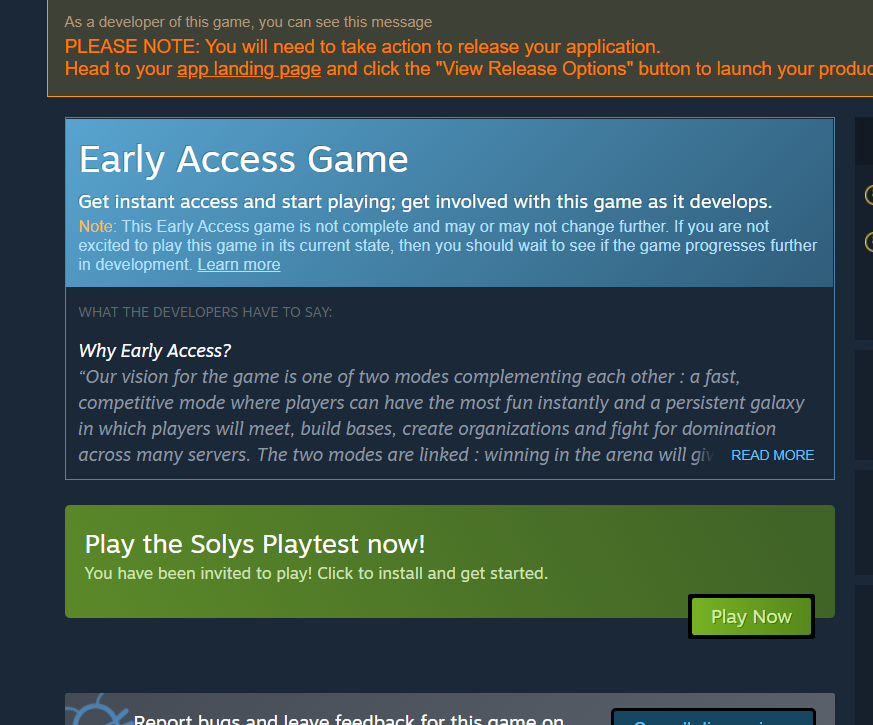The image size is (873, 725).
Task: Click WHAT THE DEVELOPERS HAVE TO SAY label
Action: pyautogui.click(x=205, y=312)
